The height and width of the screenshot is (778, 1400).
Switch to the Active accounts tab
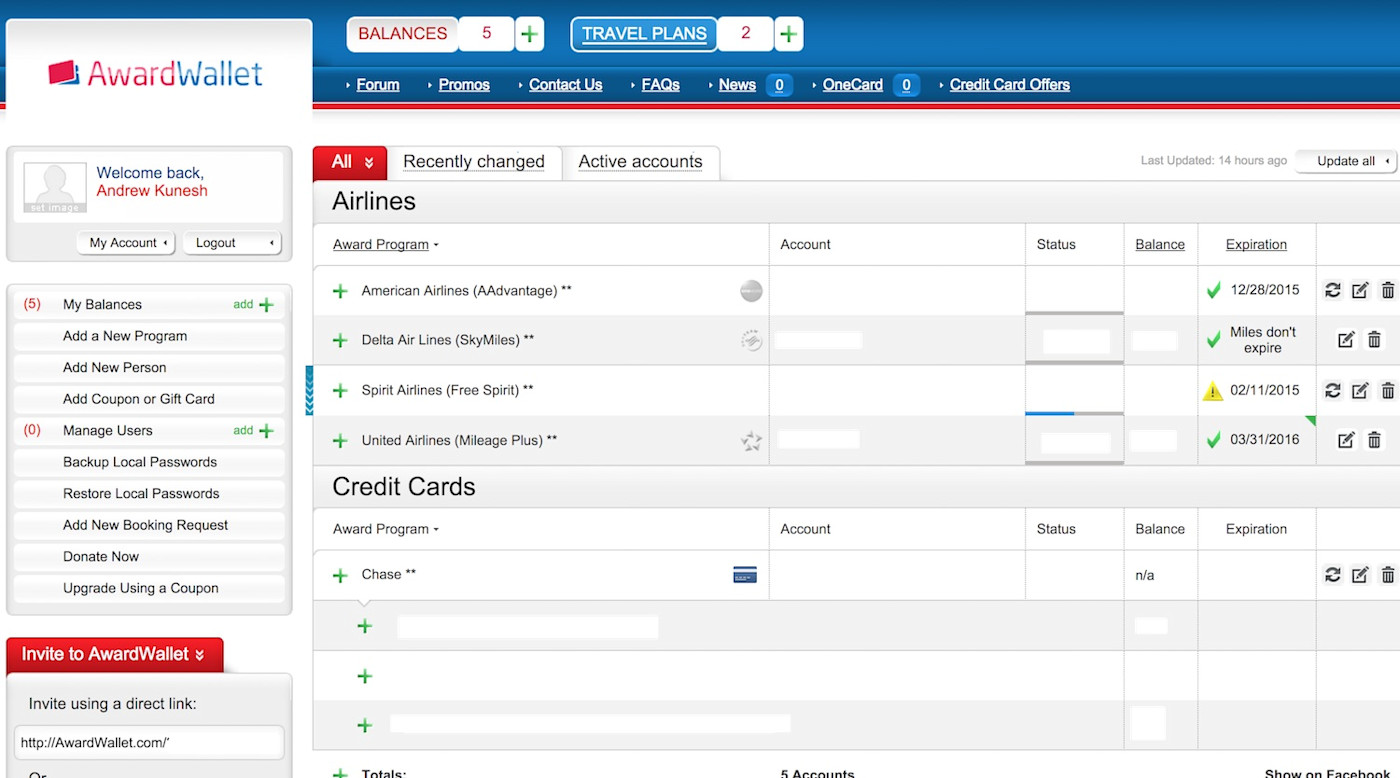(640, 162)
